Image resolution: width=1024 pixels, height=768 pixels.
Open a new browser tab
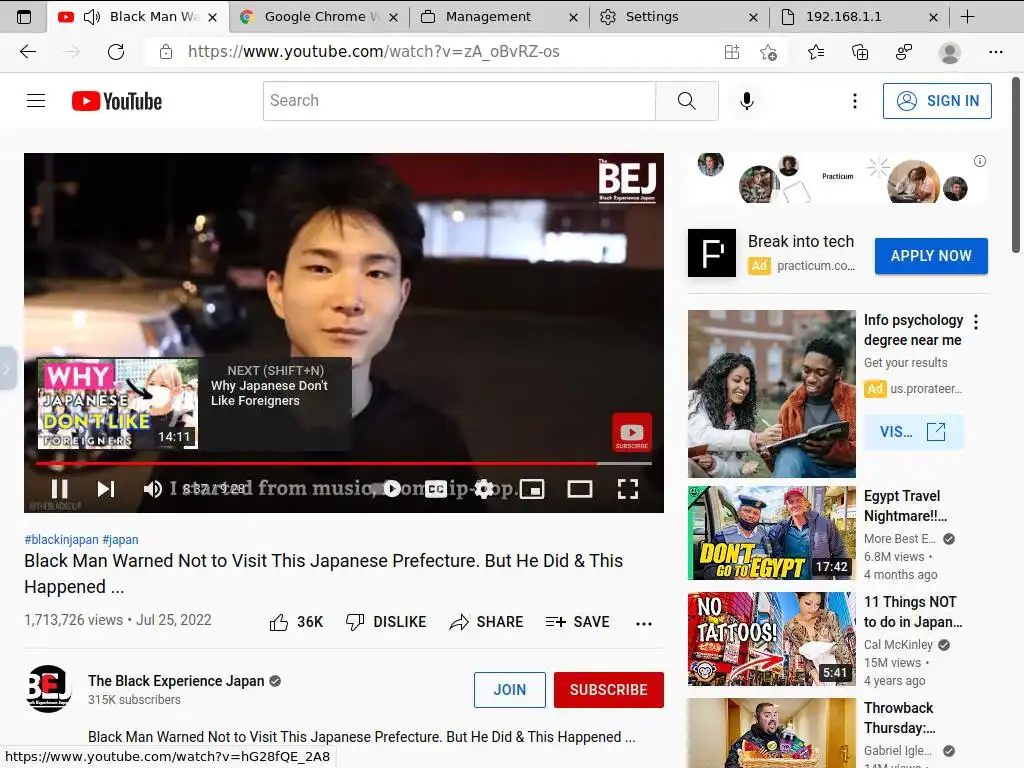968,17
